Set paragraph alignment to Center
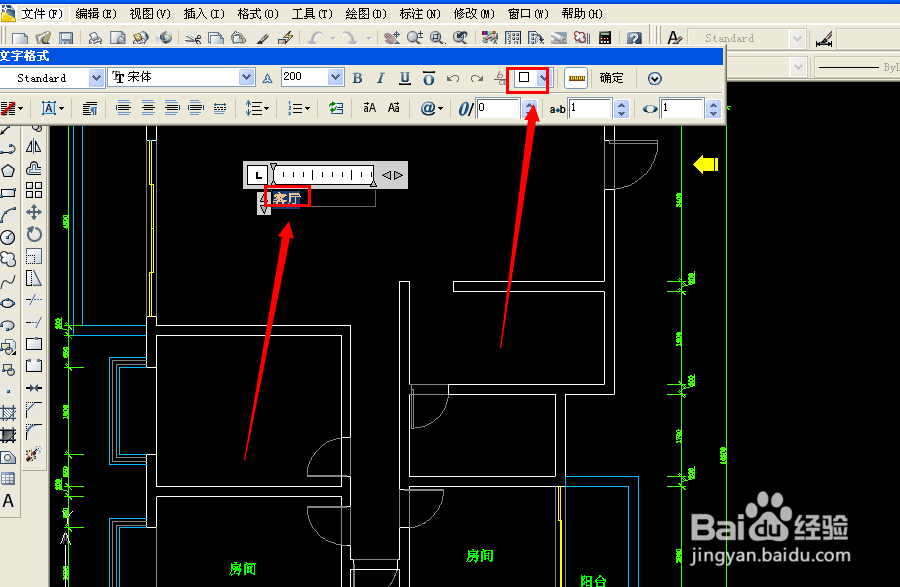Viewport: 900px width, 587px height. tap(148, 108)
